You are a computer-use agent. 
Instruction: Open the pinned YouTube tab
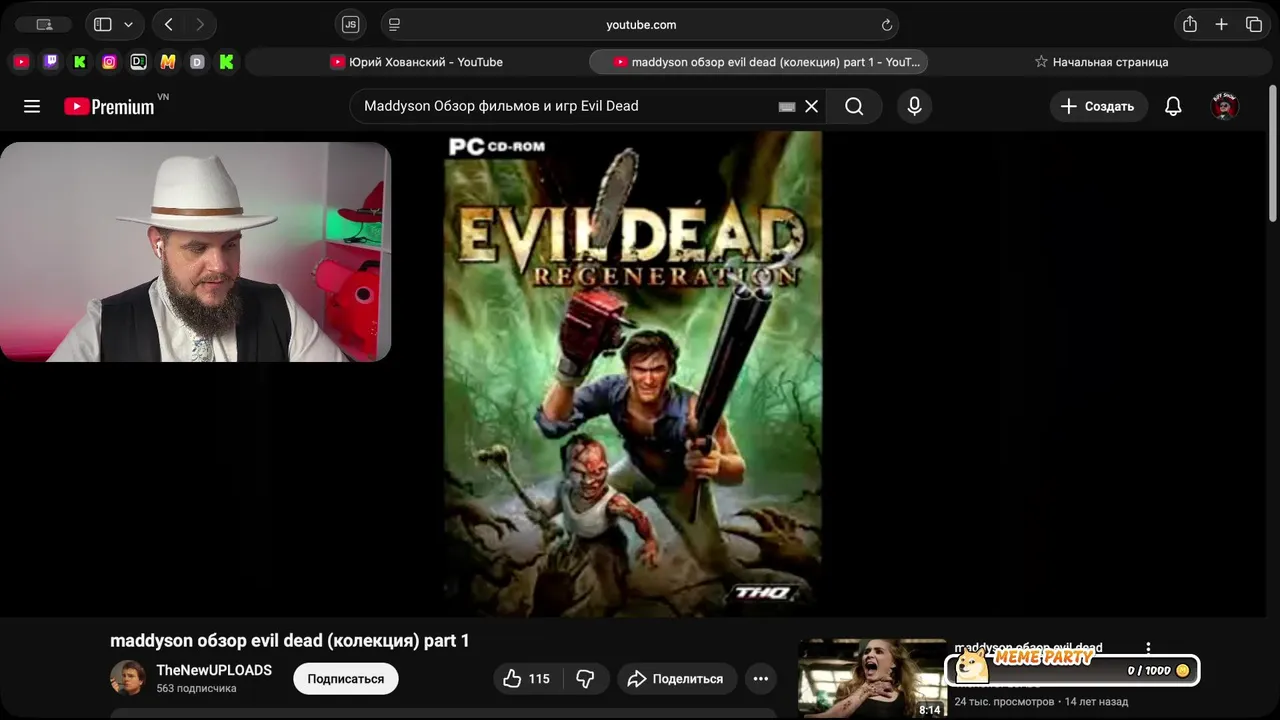point(21,62)
